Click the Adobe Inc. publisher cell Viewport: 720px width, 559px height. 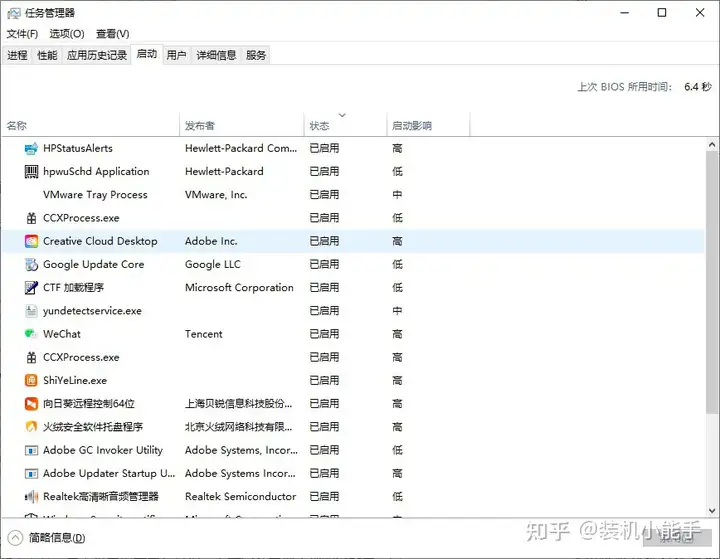[x=211, y=241]
